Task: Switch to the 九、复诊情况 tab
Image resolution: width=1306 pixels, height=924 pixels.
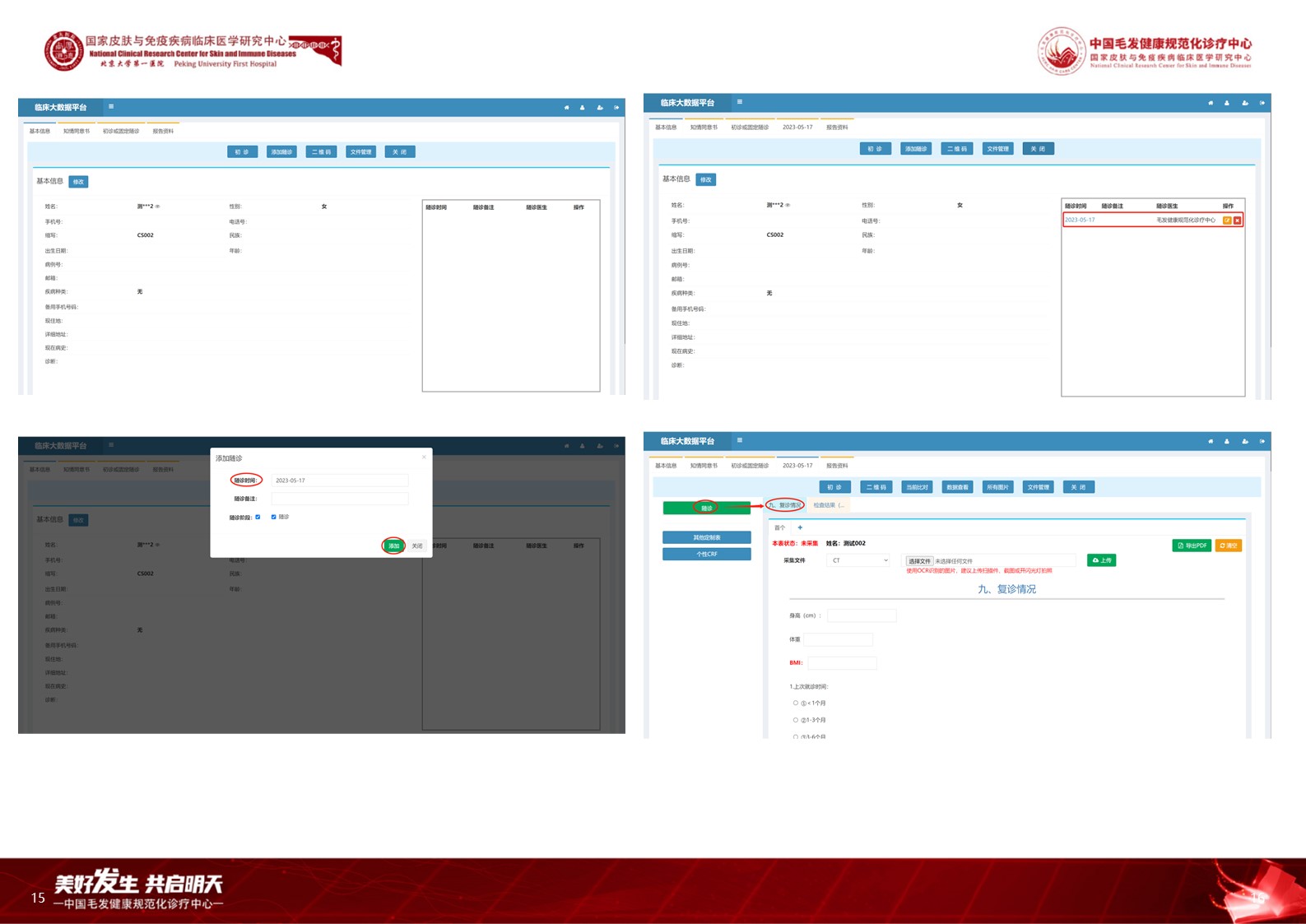Action: (784, 505)
